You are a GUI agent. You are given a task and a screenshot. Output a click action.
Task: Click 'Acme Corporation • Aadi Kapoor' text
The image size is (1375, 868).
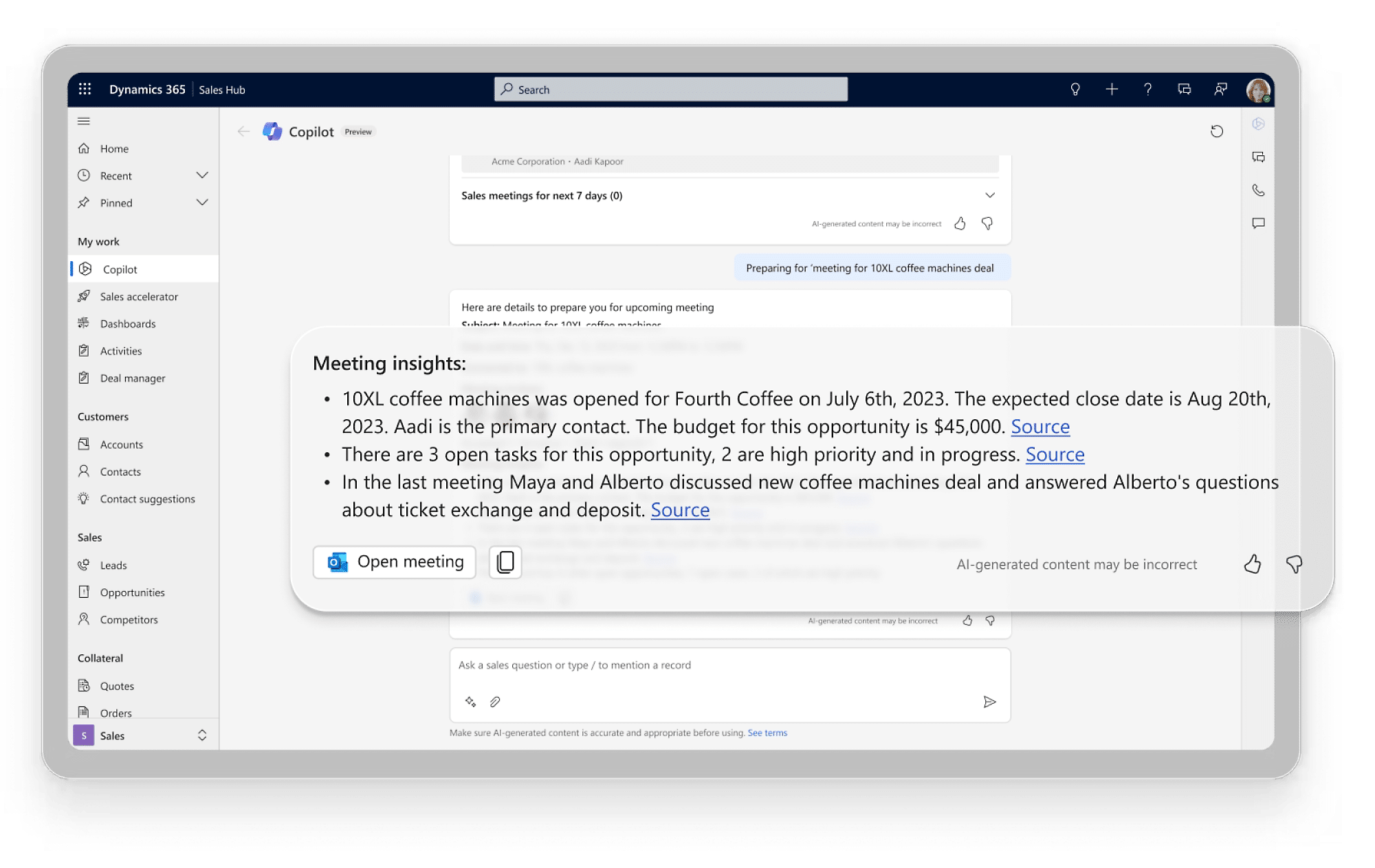pyautogui.click(x=558, y=162)
